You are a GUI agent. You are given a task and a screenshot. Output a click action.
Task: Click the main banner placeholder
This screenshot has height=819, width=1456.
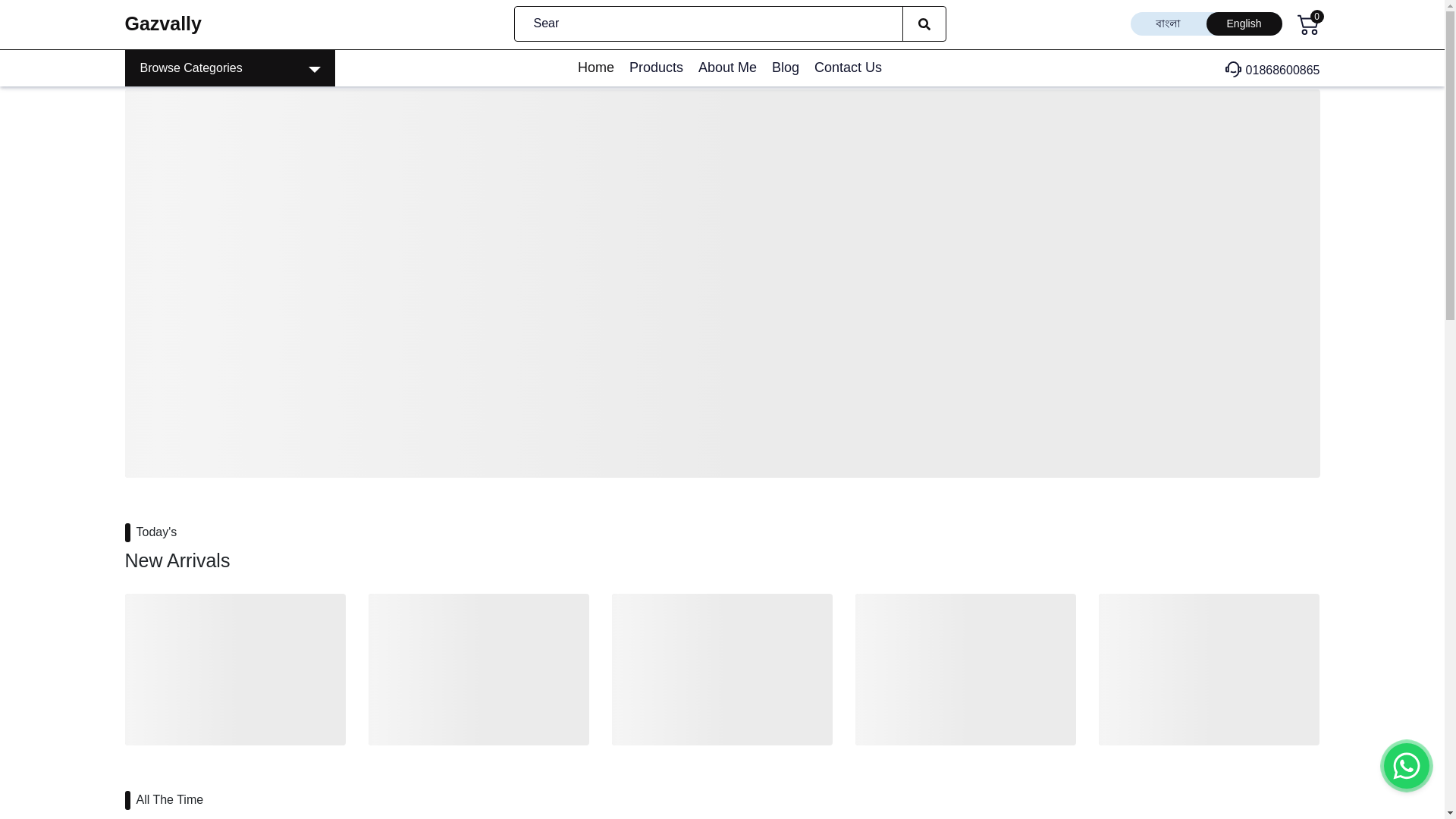click(x=722, y=284)
